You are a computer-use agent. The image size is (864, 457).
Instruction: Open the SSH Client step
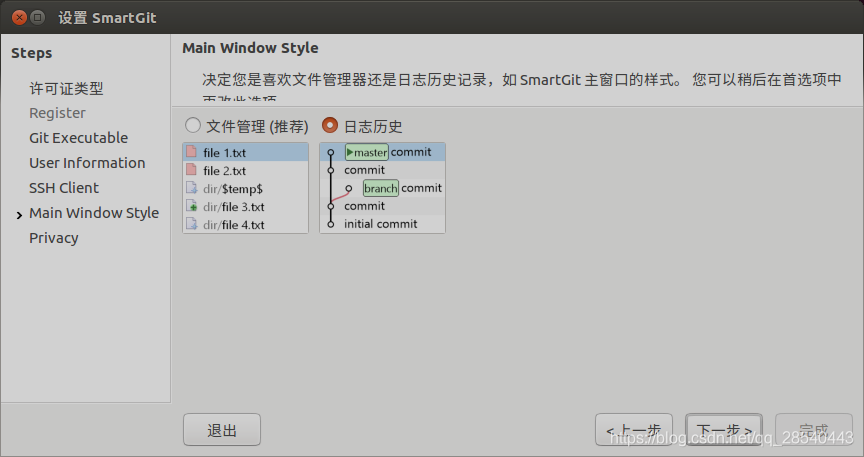[x=64, y=188]
